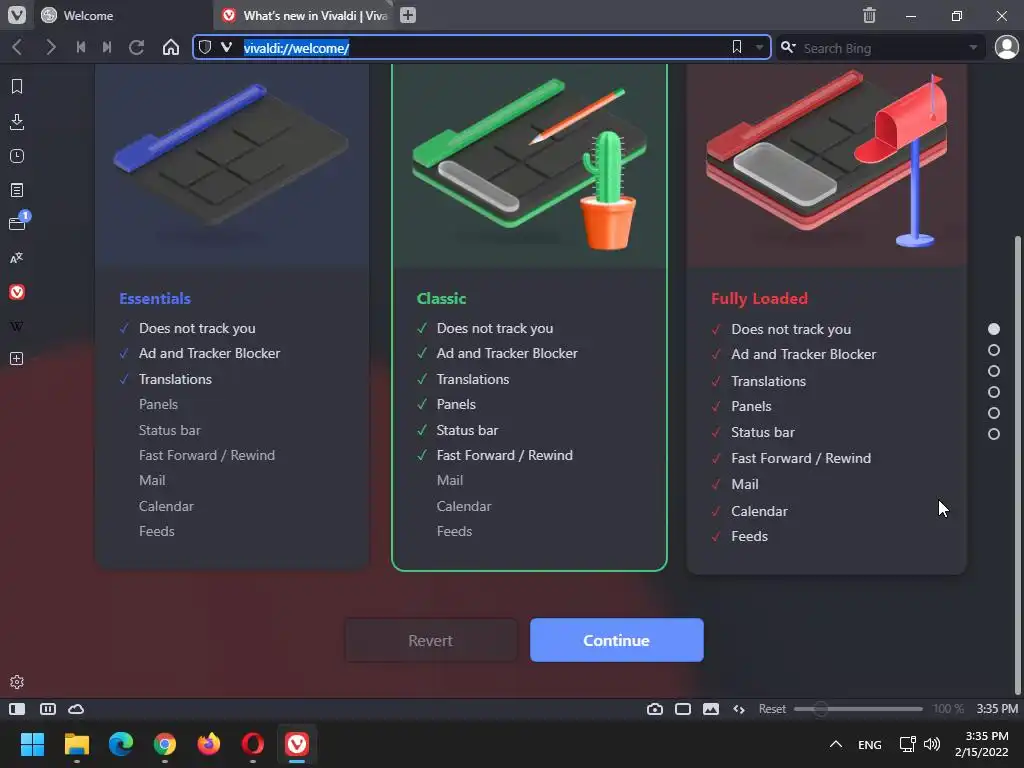
Task: Open the Vivaldi main menu icon
Action: [x=17, y=15]
